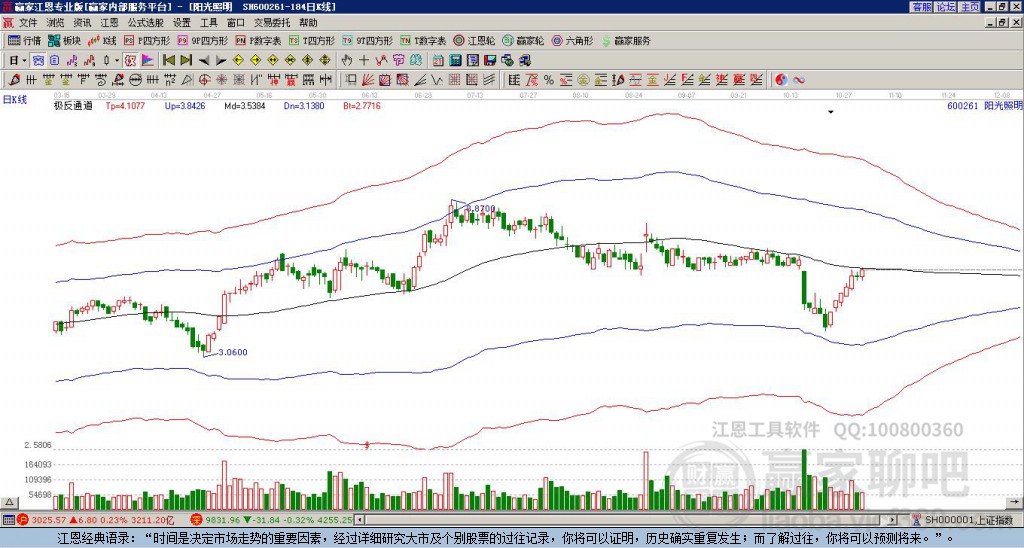Open the 资讯 menu
This screenshot has width=1024, height=548.
[x=82, y=23]
